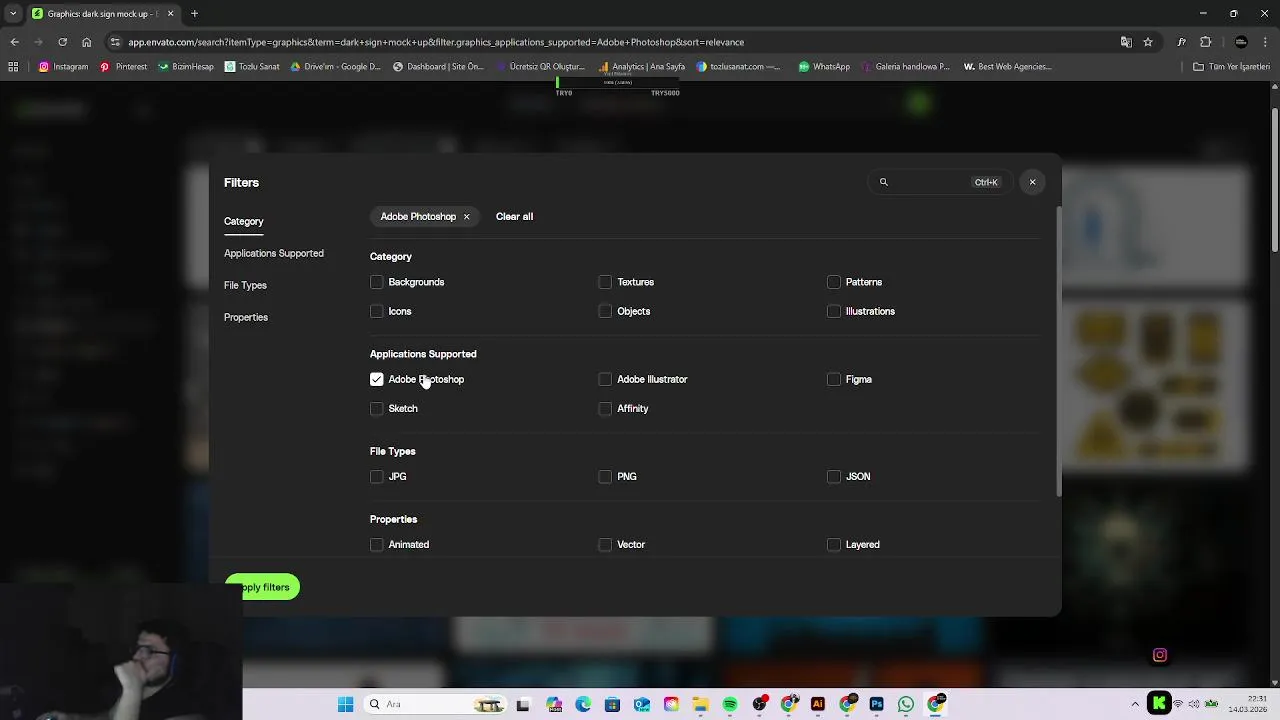Screen dimensions: 1280x720
Task: Enable the Animated property checkbox
Action: point(377,544)
